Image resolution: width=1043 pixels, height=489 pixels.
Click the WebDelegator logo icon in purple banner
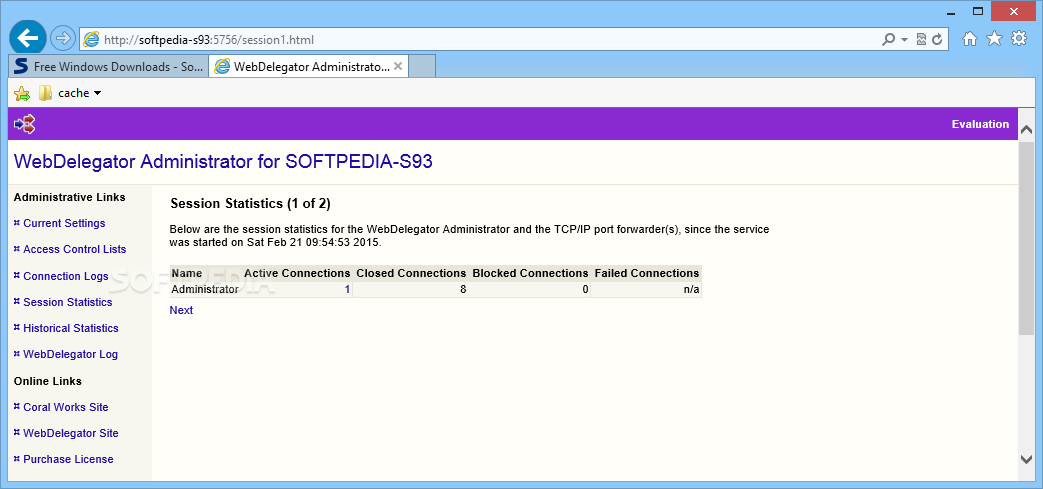click(25, 124)
